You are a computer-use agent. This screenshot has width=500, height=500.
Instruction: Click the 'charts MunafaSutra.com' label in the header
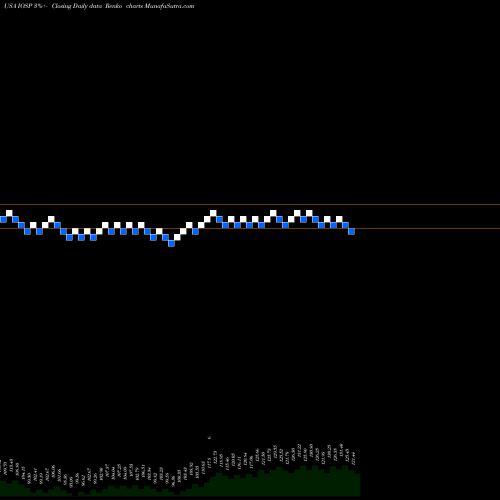(x=160, y=6)
